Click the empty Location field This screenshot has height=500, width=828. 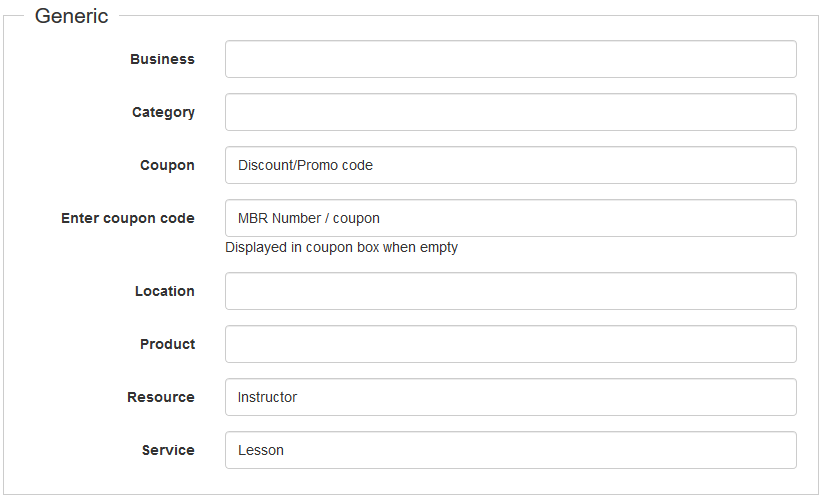click(510, 291)
